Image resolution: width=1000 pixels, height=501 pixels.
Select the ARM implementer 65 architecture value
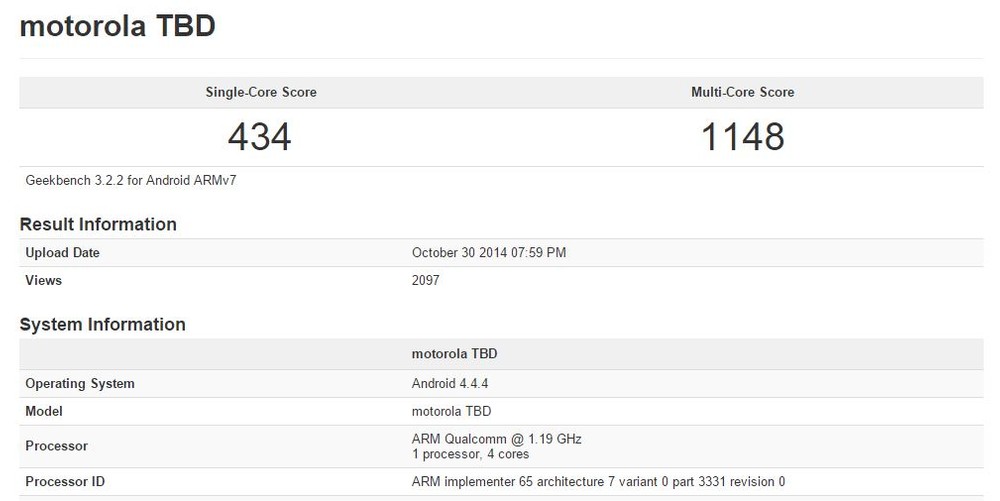click(x=598, y=482)
